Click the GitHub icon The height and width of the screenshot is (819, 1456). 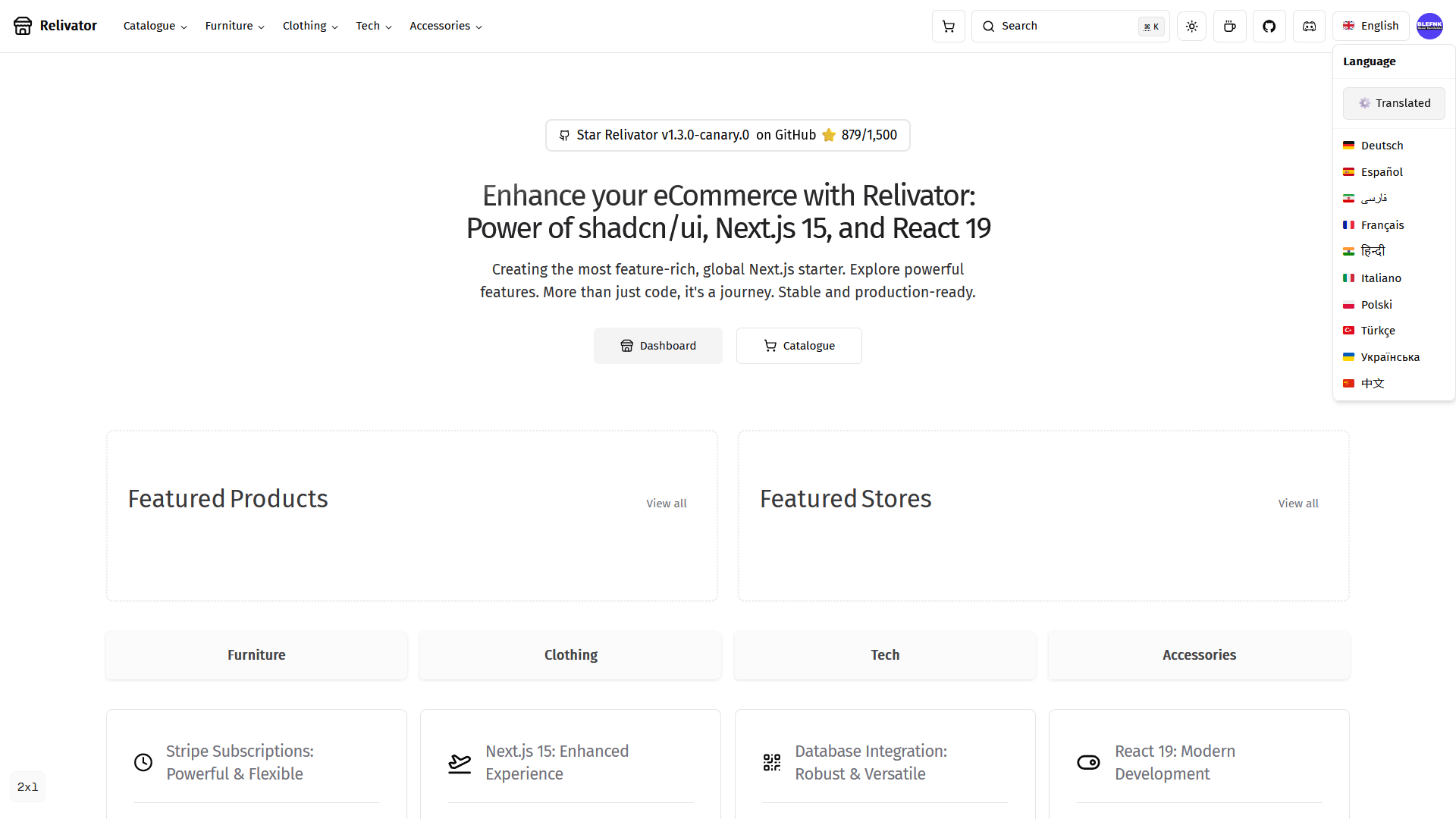[x=1270, y=26]
